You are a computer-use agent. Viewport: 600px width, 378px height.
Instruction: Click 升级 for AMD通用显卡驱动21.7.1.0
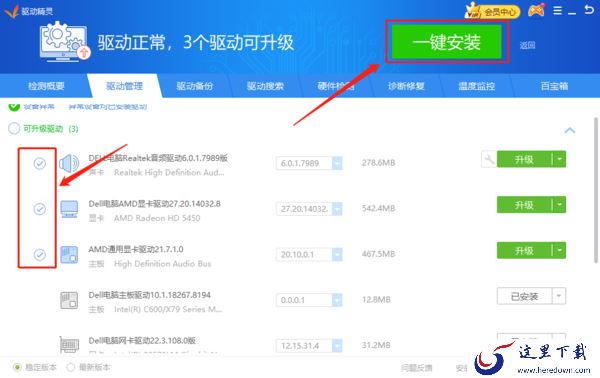pyautogui.click(x=524, y=250)
